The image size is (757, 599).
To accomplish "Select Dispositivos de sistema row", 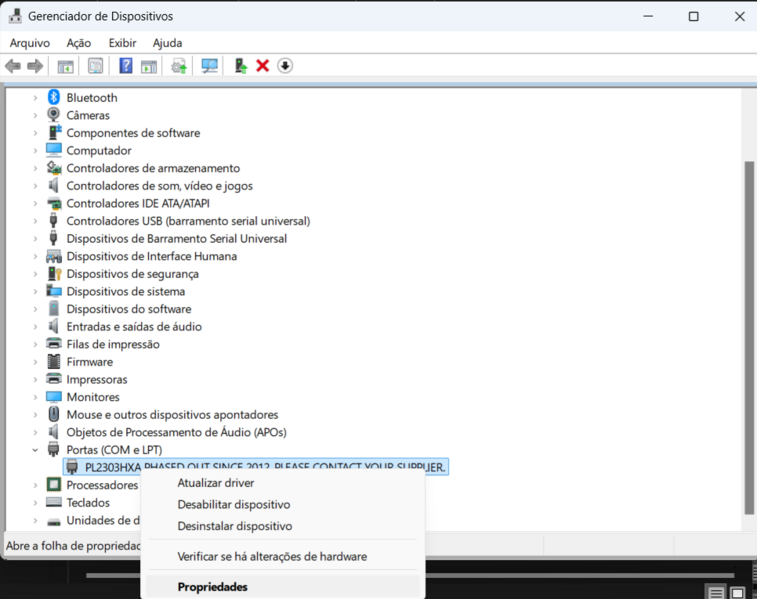I will (126, 292).
